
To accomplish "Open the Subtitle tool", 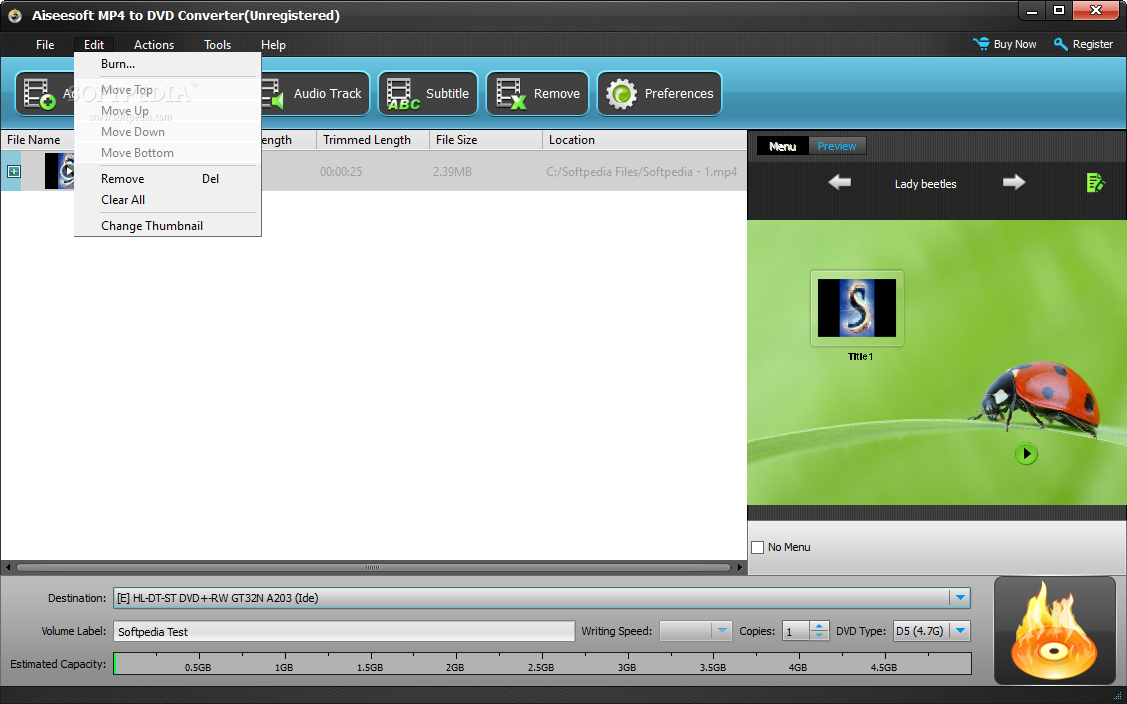I will [x=428, y=93].
